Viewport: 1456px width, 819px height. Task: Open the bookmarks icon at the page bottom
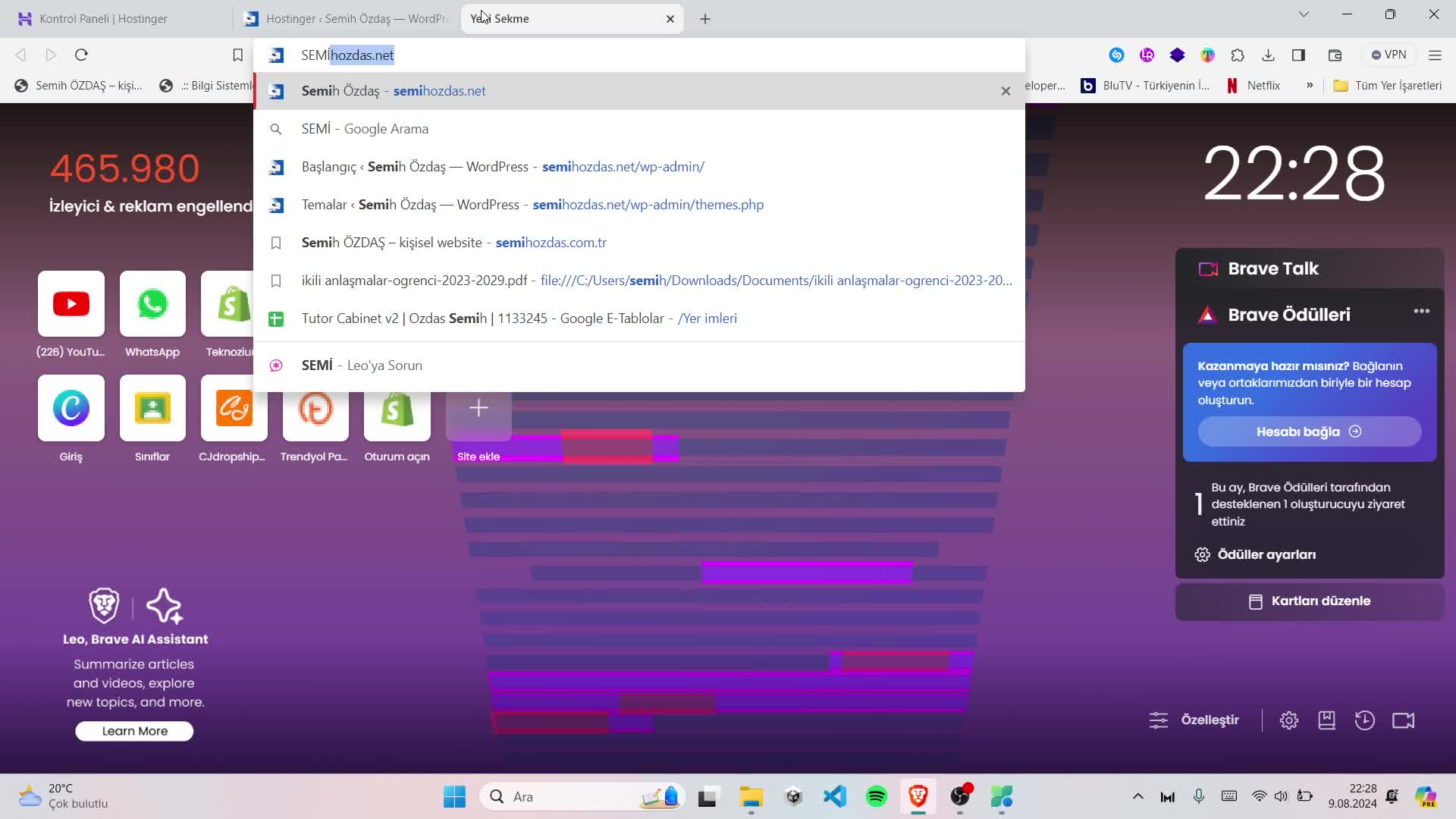click(1326, 720)
